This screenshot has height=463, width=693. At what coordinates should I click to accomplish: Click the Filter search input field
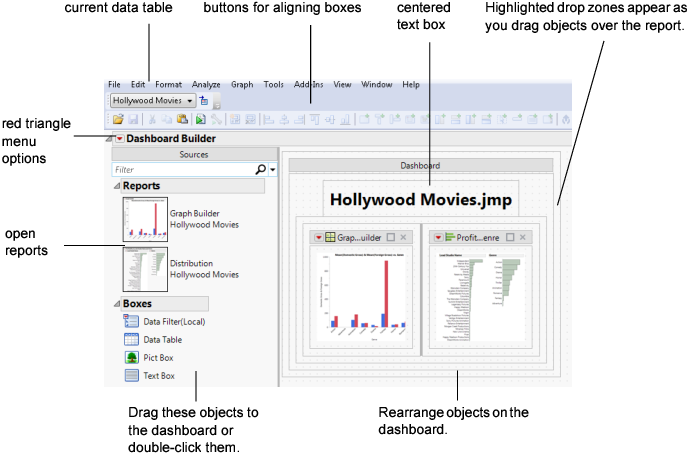tap(180, 171)
